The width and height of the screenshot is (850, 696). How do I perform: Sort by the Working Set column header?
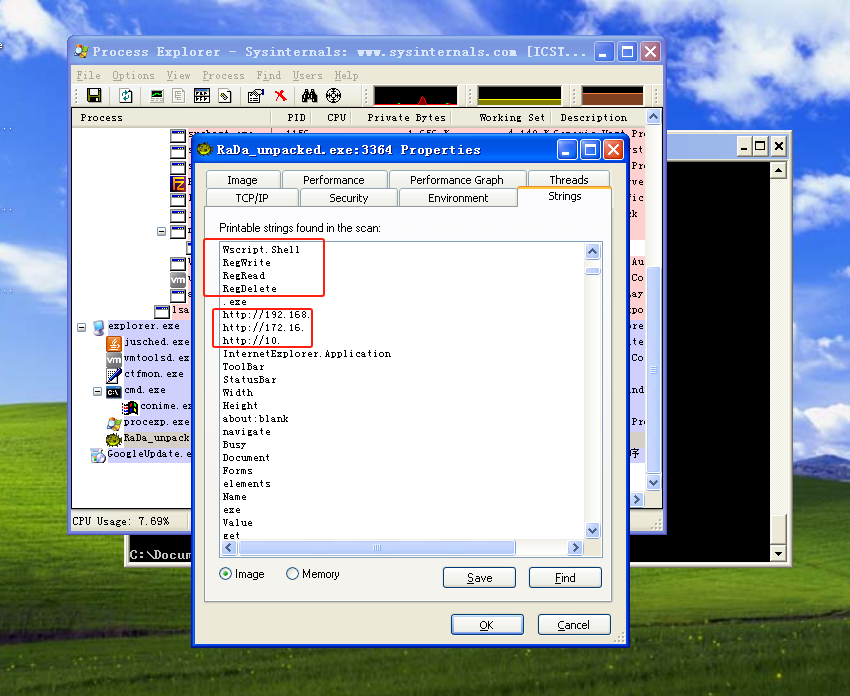pyautogui.click(x=512, y=118)
